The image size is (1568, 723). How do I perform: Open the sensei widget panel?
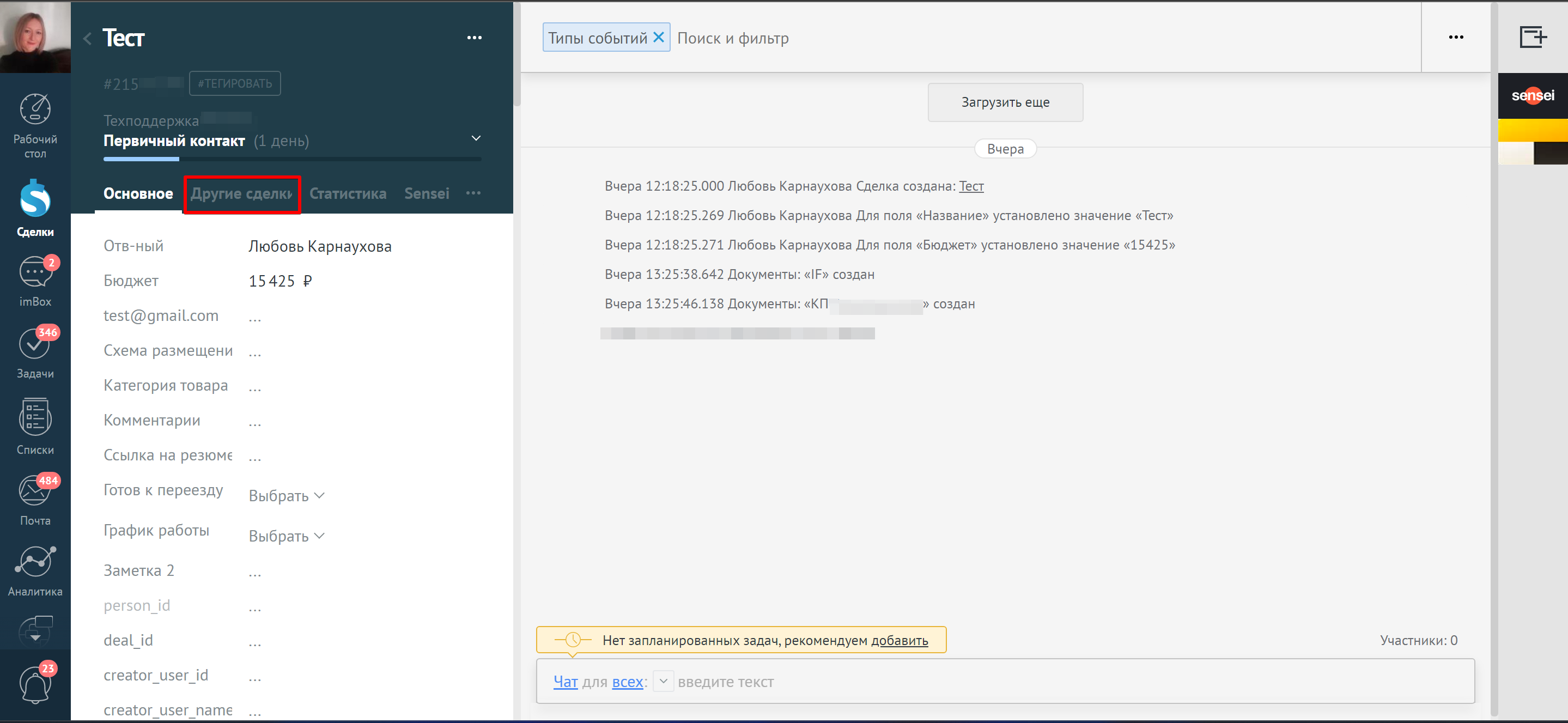point(1533,95)
